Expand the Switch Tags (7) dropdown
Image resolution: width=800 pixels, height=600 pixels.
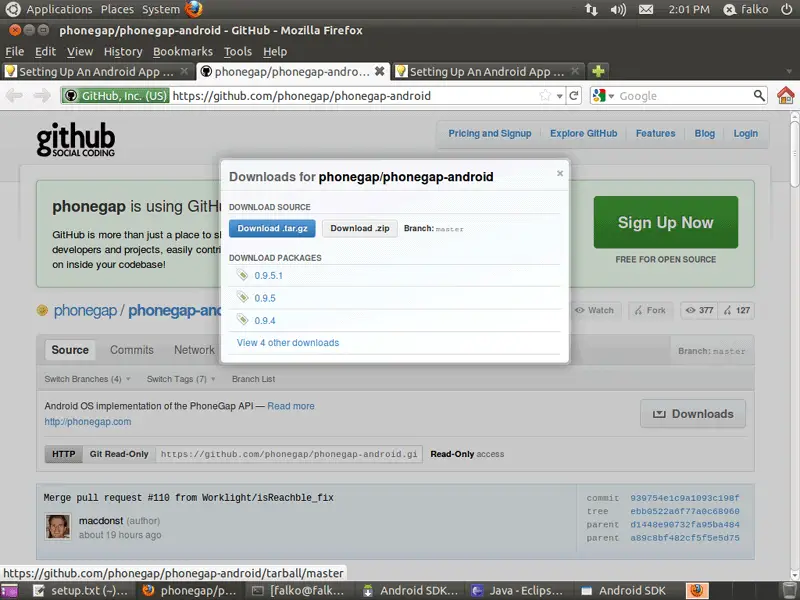(x=181, y=379)
